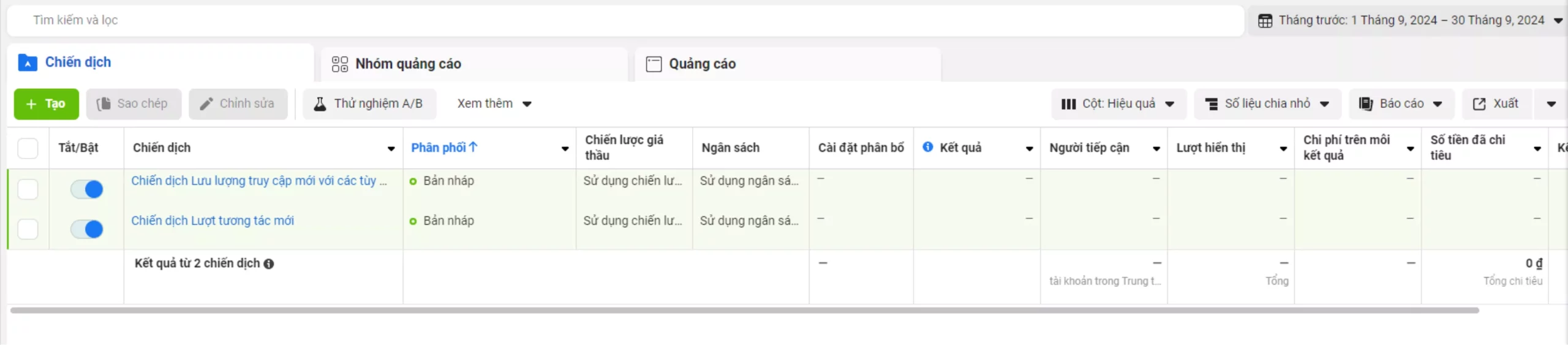Tick the select-all checkbox in table header
1568x345 pixels.
click(28, 148)
